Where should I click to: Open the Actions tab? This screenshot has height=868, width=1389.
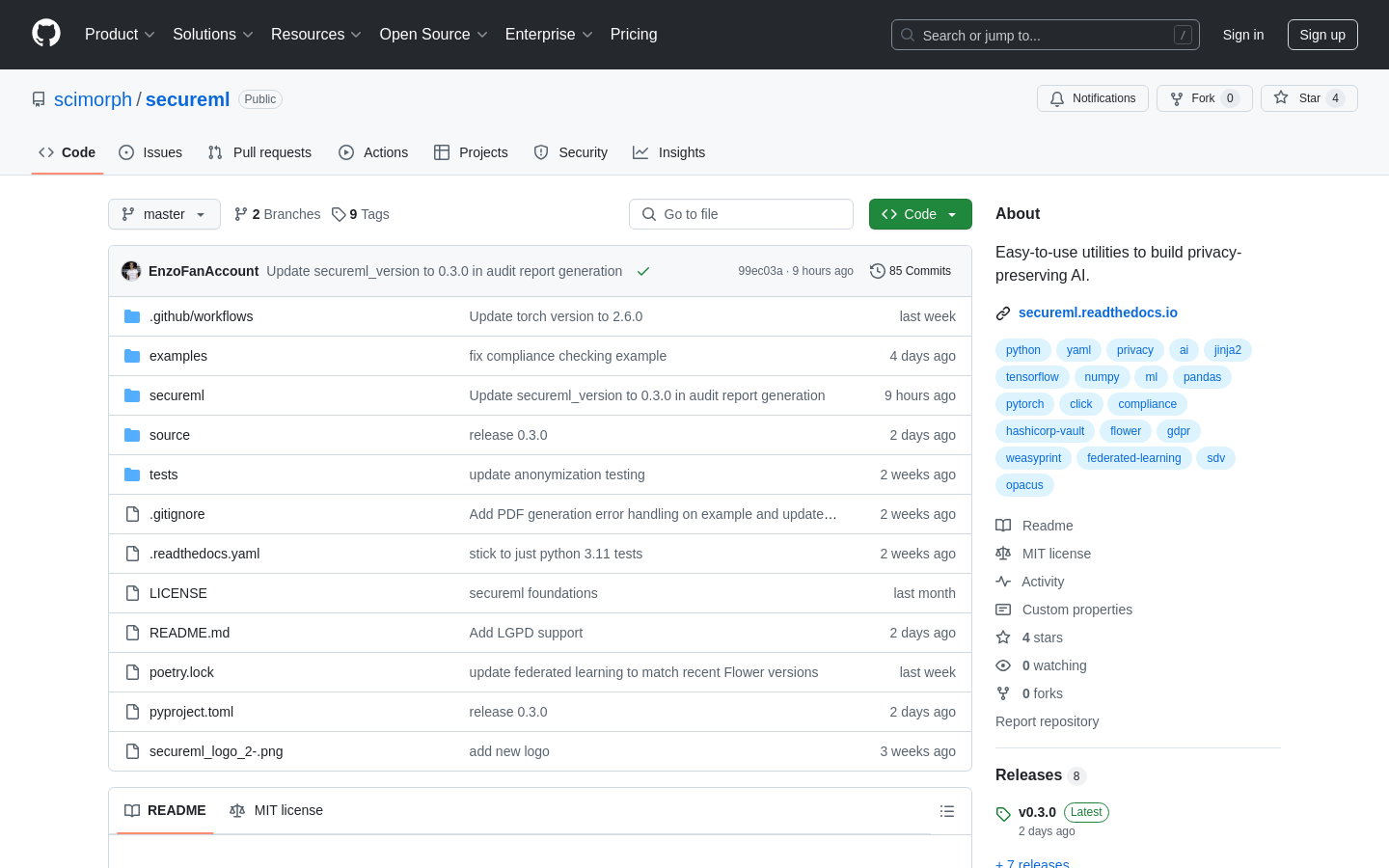coord(373,152)
